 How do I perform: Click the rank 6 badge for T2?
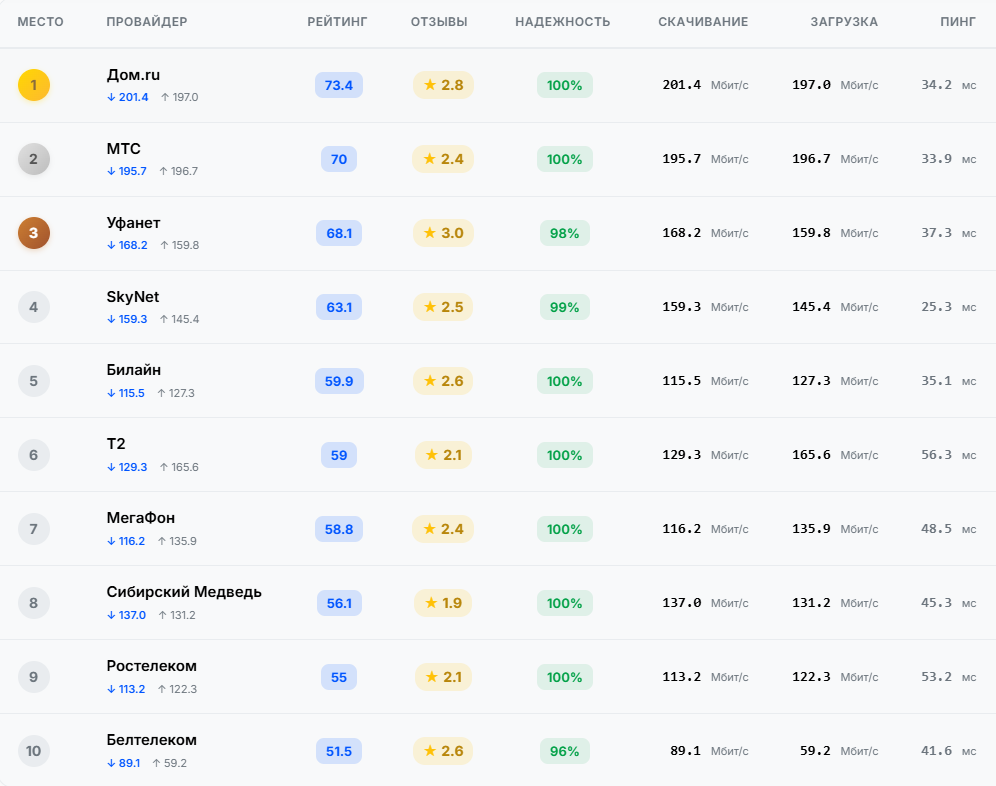click(x=34, y=455)
